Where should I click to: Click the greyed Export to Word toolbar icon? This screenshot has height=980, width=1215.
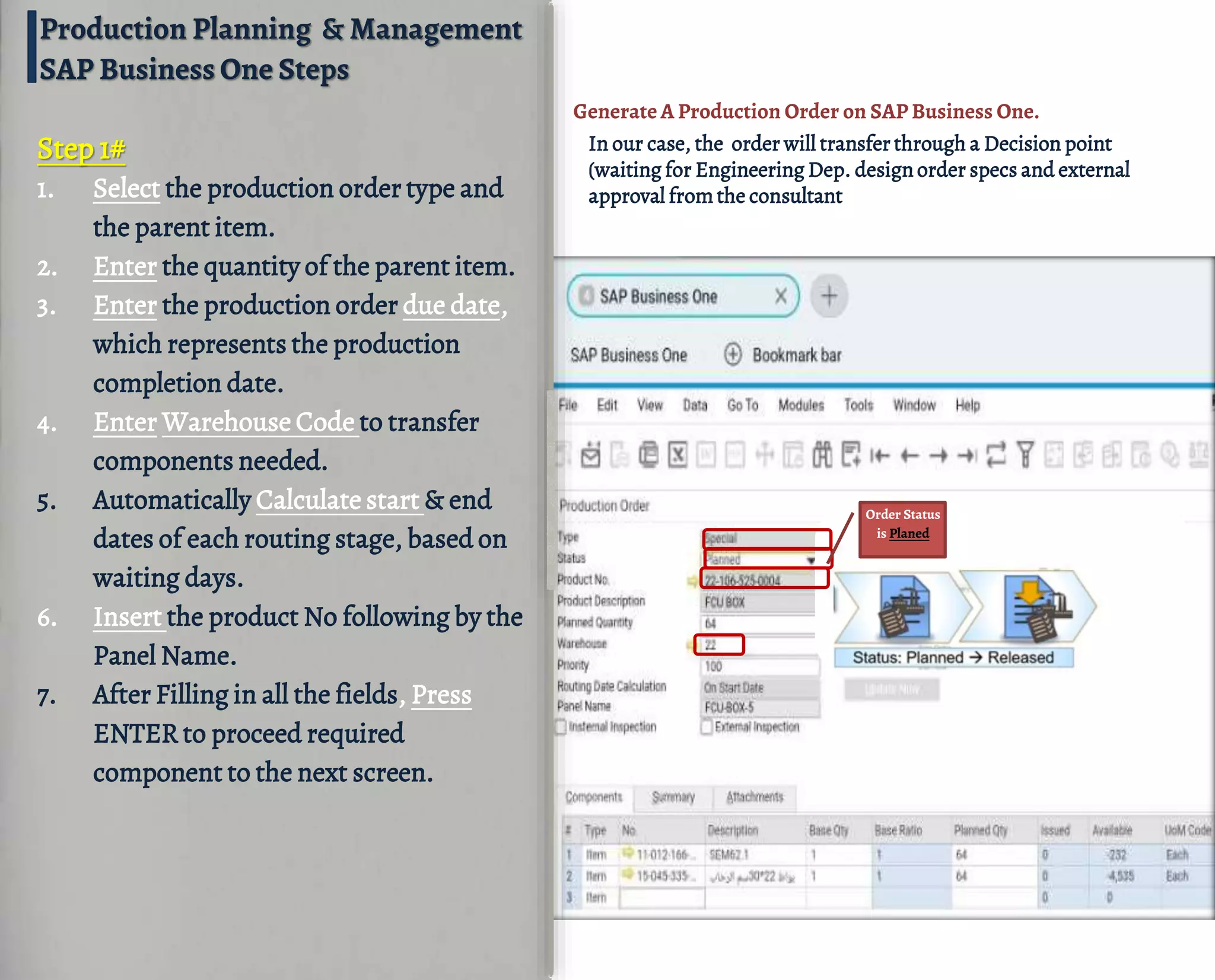[x=706, y=456]
